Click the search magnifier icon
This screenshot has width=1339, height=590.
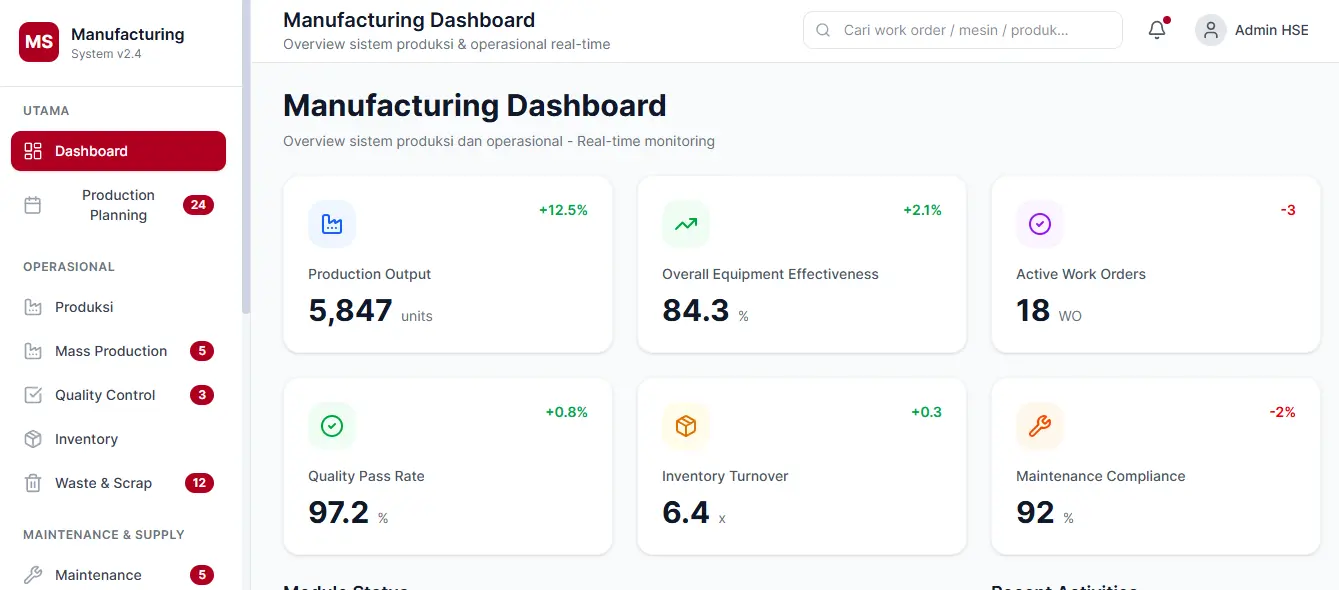pyautogui.click(x=822, y=30)
